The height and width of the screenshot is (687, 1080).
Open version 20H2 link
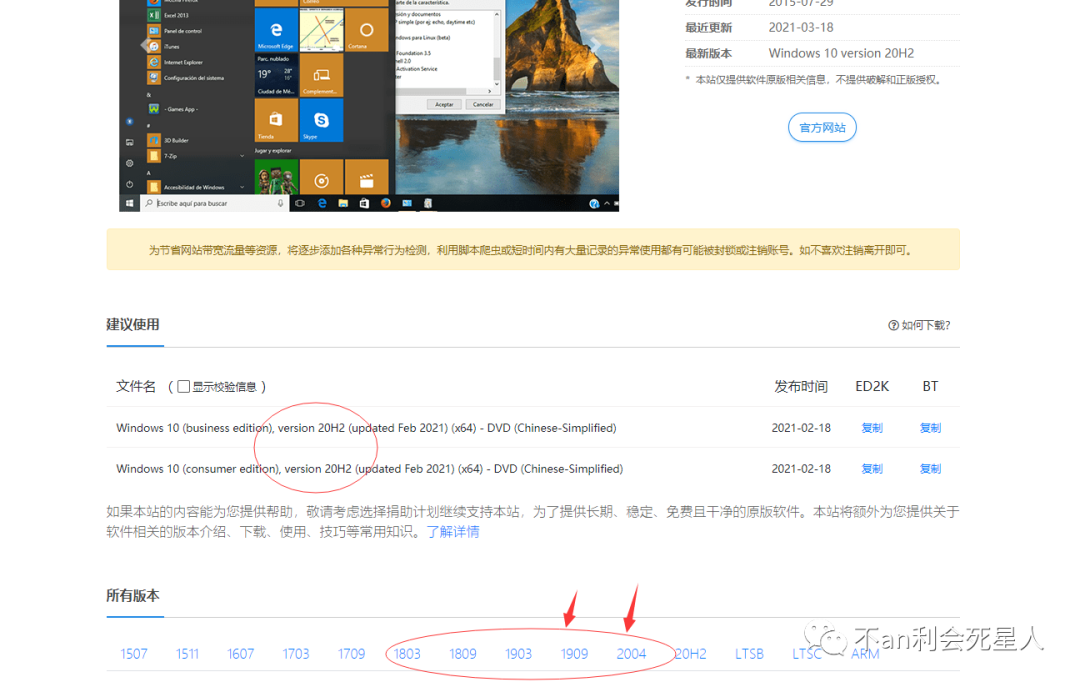tap(690, 654)
